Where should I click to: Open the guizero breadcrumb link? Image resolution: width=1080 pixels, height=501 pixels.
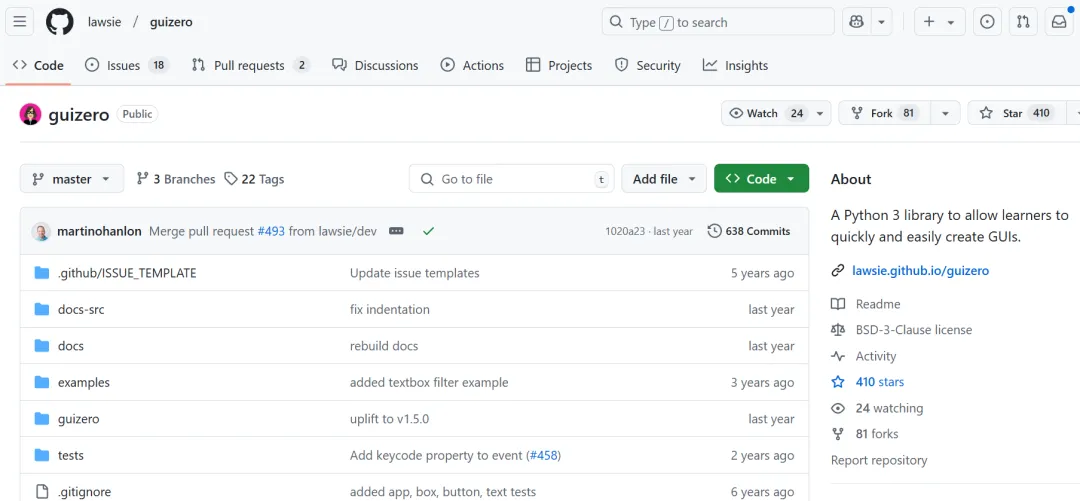click(x=171, y=22)
